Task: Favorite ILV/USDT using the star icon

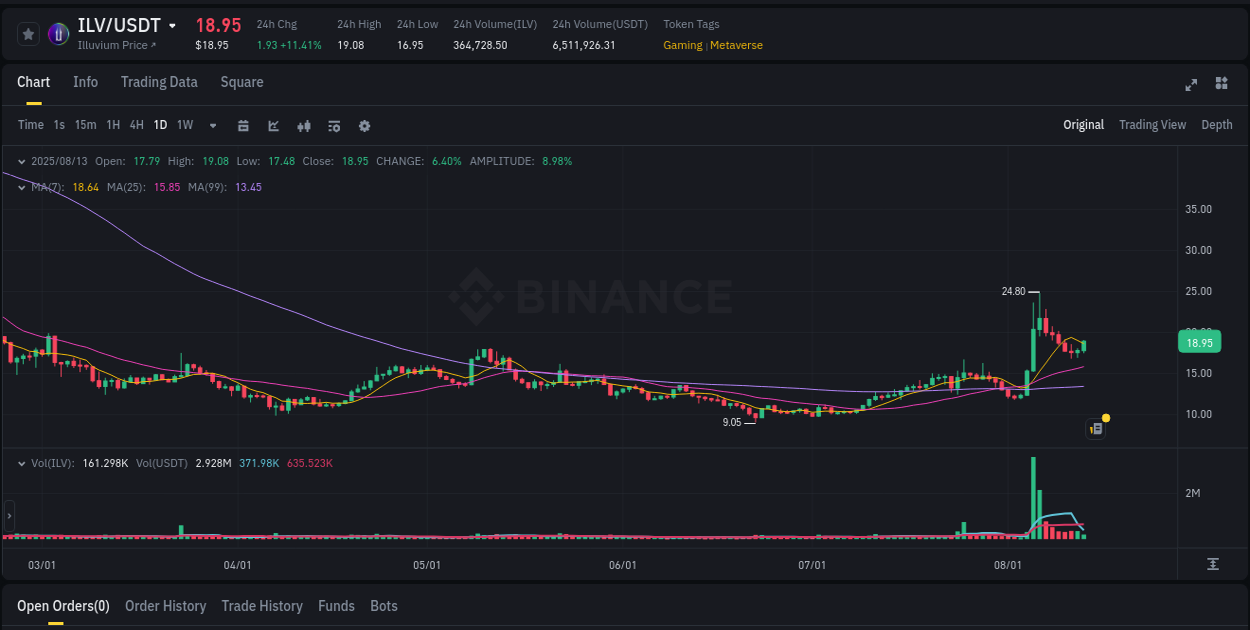Action: pos(28,33)
